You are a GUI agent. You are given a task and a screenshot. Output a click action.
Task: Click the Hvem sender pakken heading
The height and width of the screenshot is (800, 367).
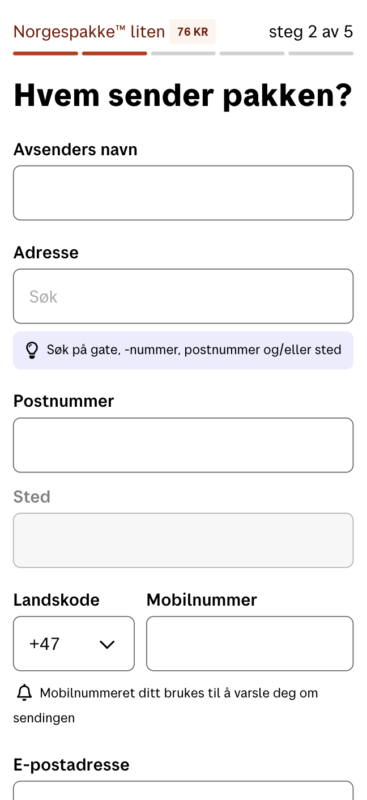point(183,95)
